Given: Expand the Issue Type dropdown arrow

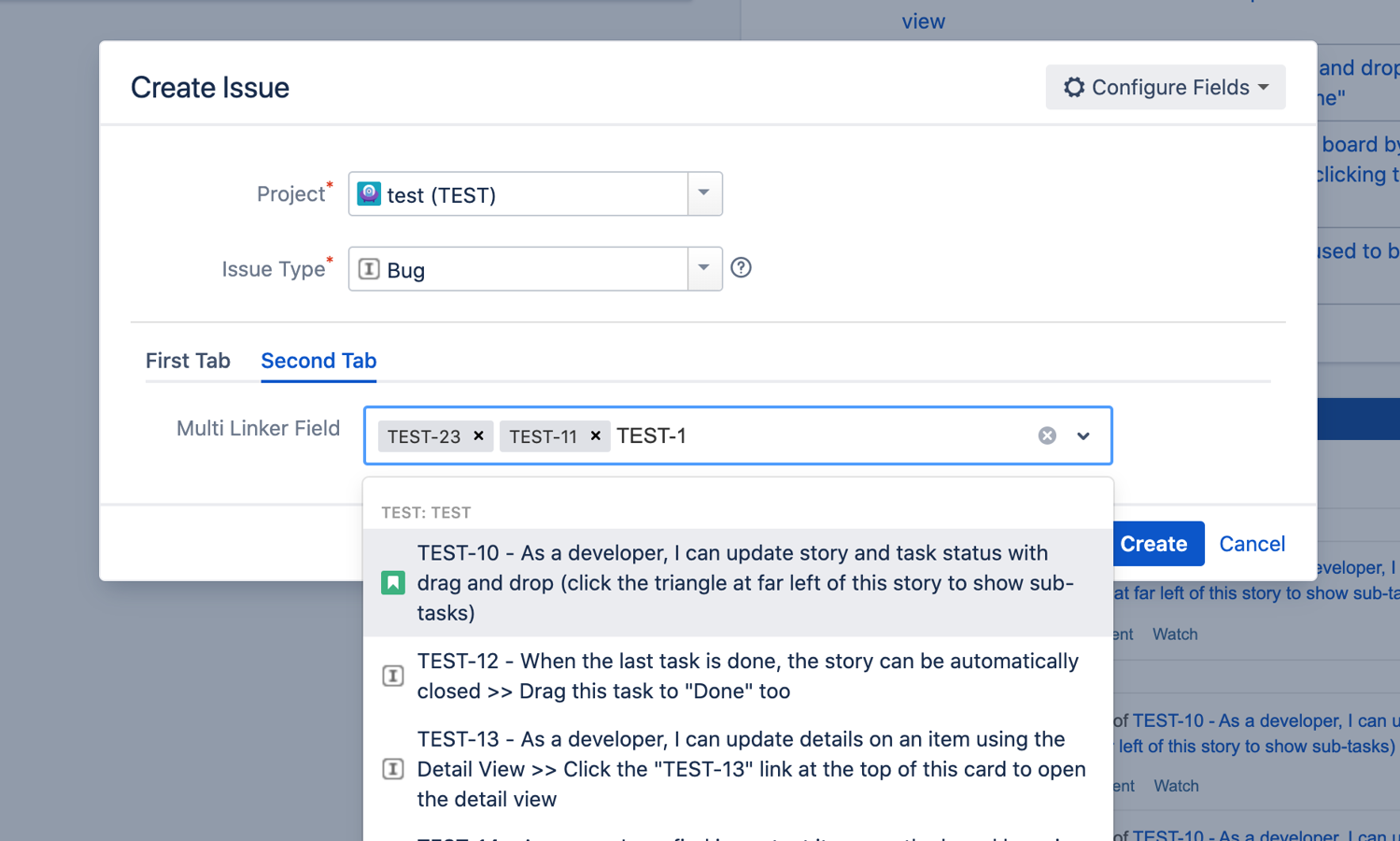Looking at the screenshot, I should (704, 269).
